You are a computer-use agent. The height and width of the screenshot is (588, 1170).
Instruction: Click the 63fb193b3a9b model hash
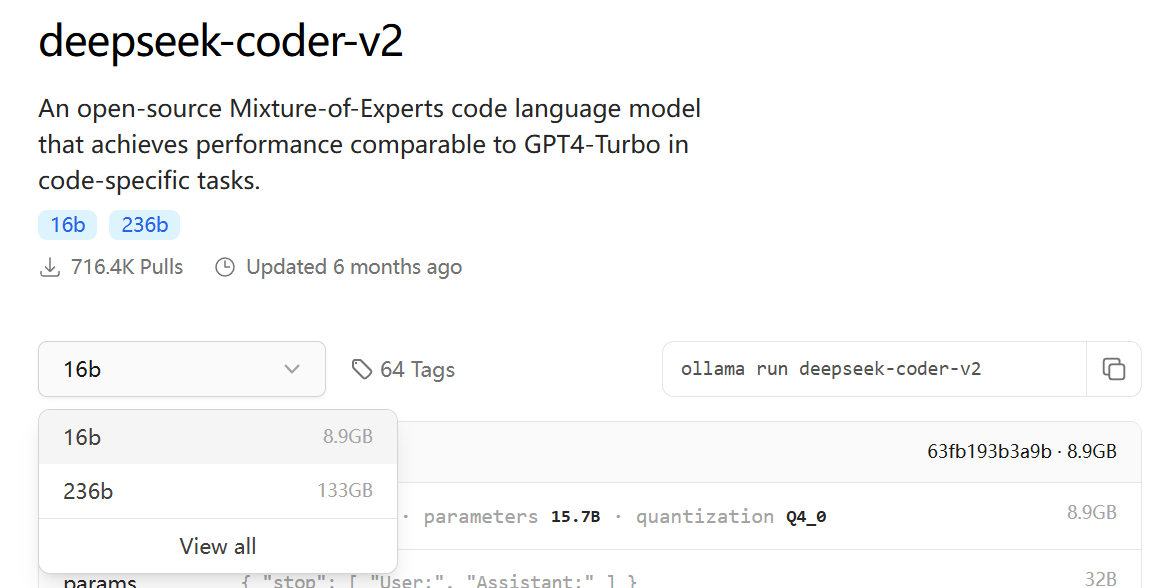coord(989,451)
